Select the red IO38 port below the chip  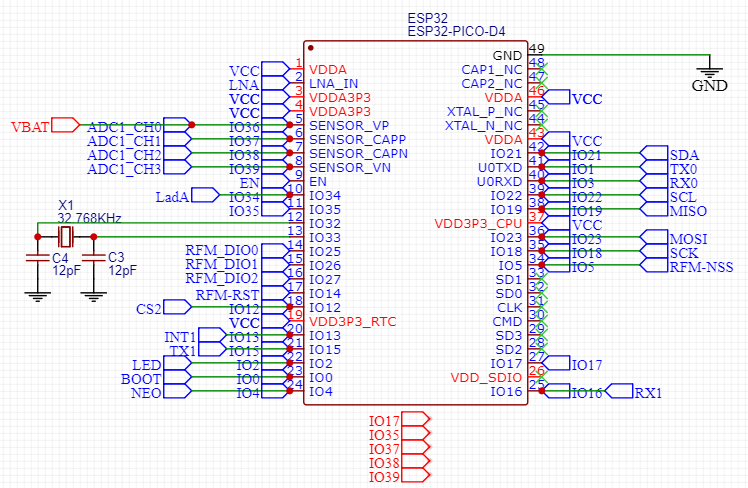[x=416, y=461]
